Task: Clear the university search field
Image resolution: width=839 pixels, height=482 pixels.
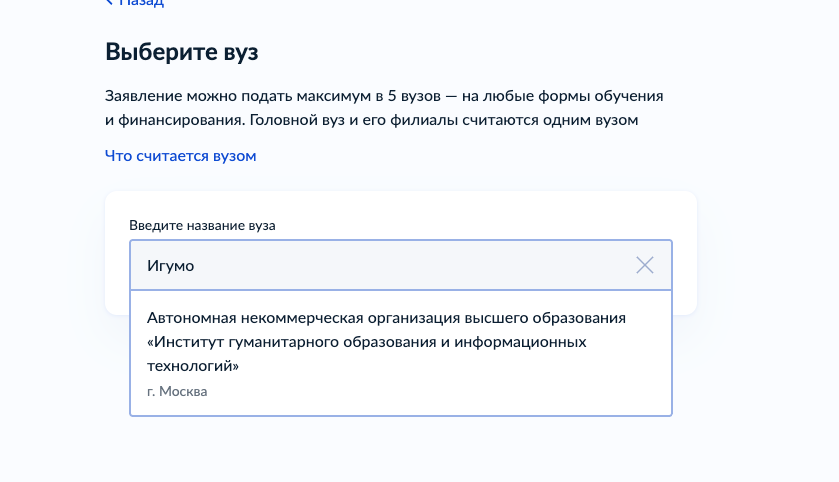Action: coord(644,265)
